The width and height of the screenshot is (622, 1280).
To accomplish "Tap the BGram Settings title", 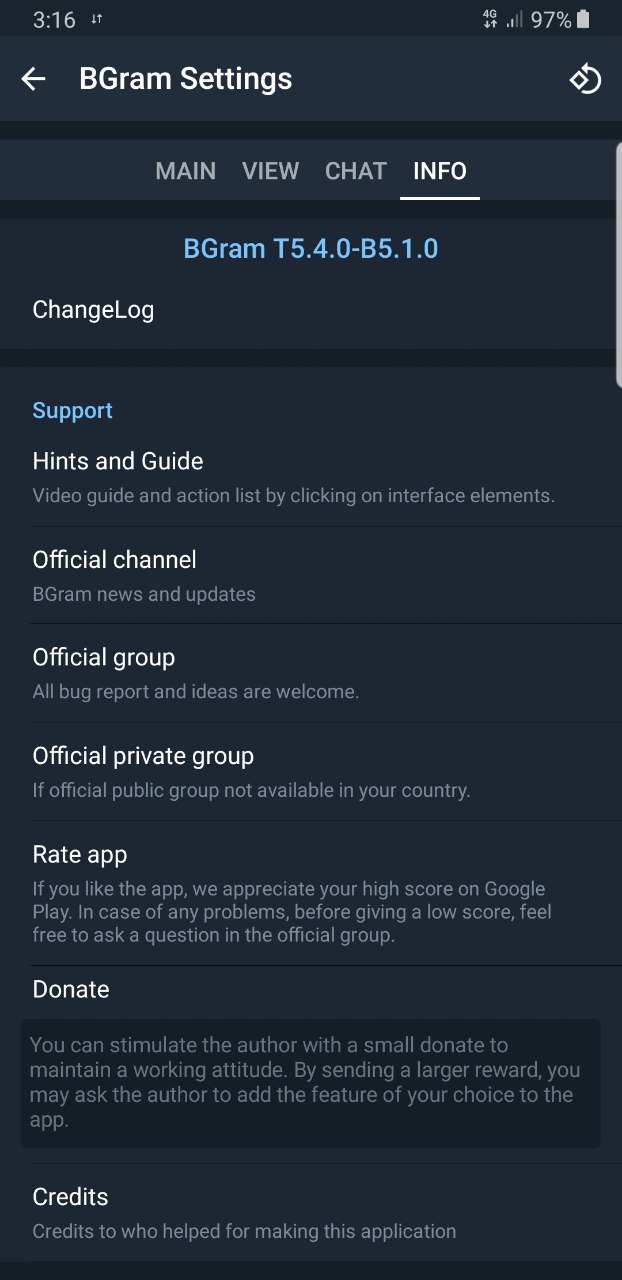I will point(186,79).
